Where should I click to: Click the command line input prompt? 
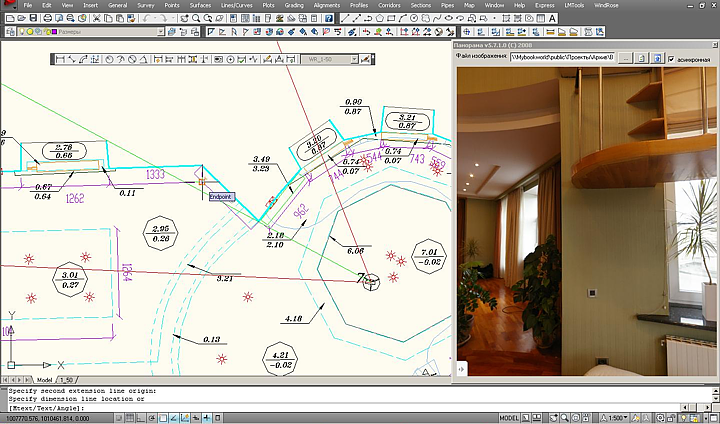[x=344, y=408]
